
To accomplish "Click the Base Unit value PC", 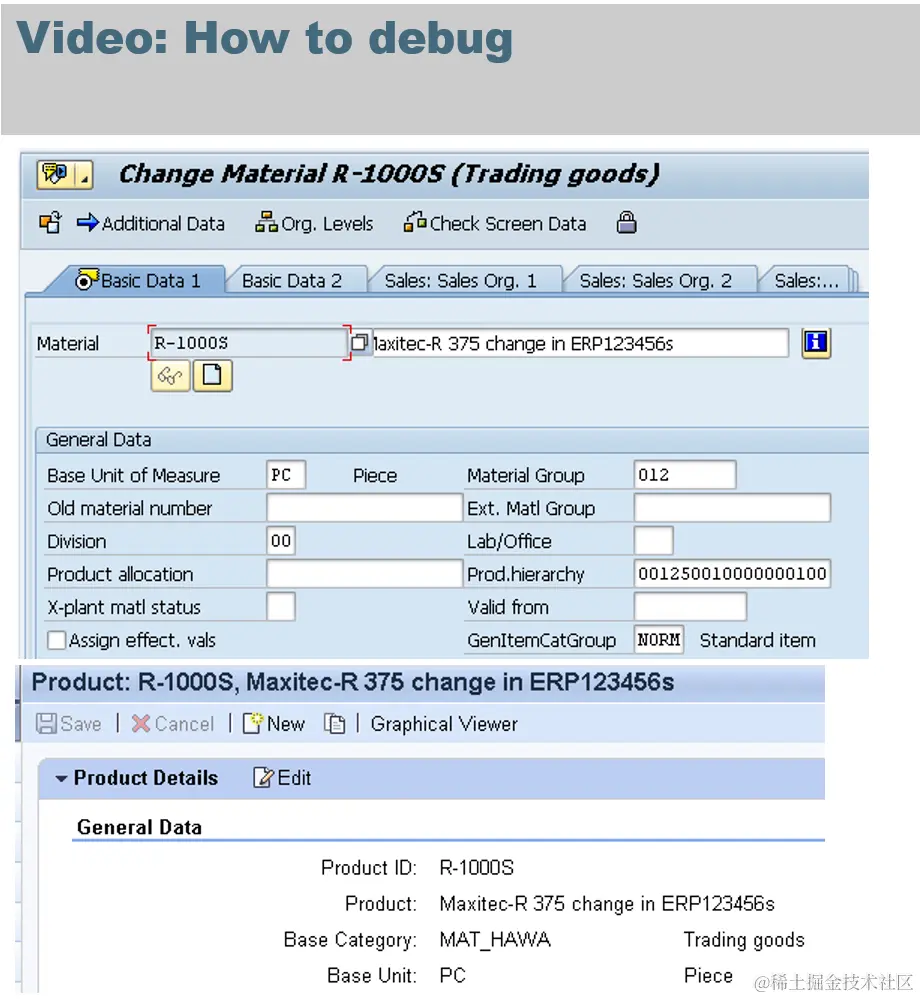I will (453, 975).
